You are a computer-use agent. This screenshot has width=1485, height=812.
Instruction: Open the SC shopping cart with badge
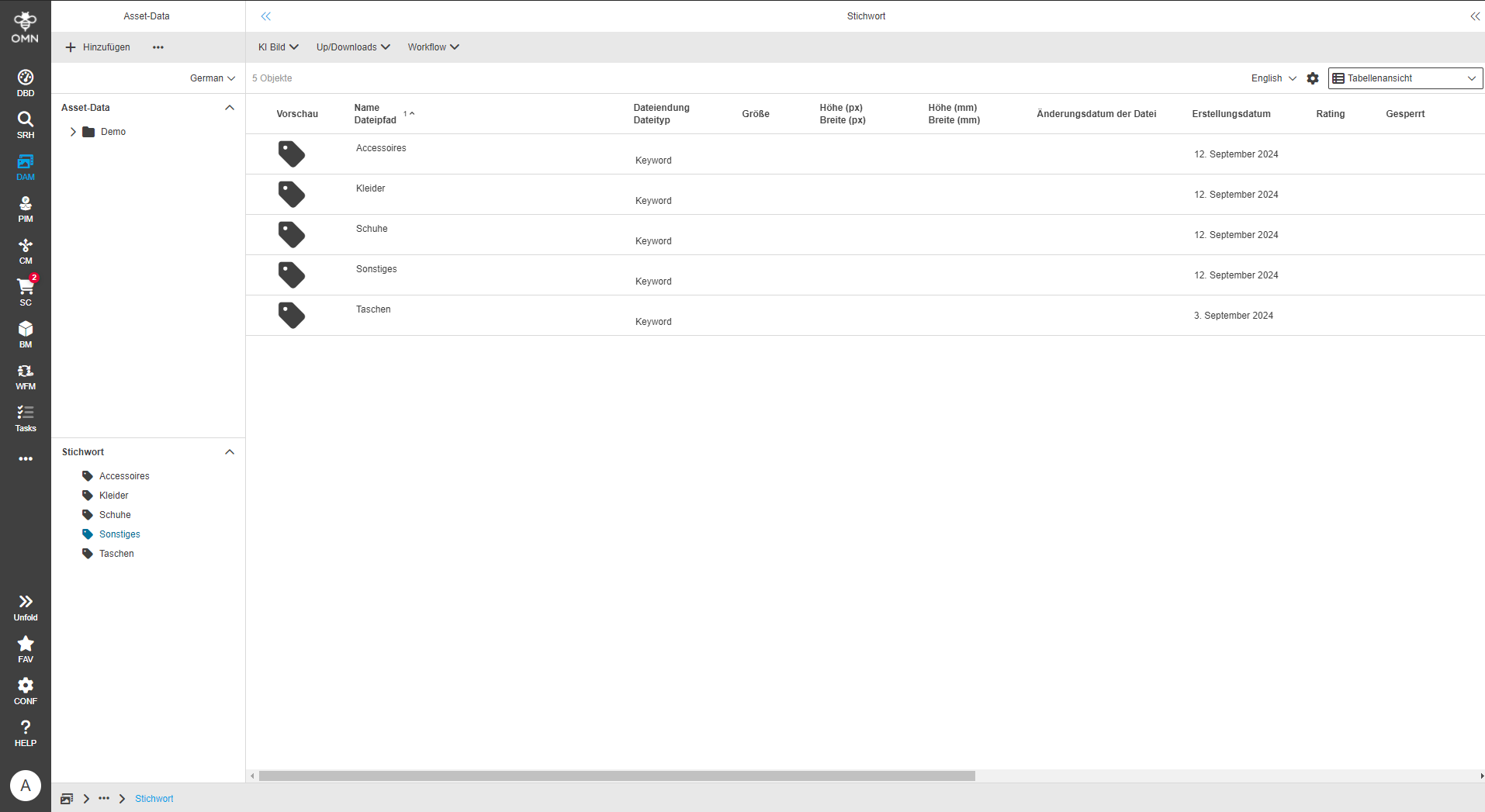(25, 290)
